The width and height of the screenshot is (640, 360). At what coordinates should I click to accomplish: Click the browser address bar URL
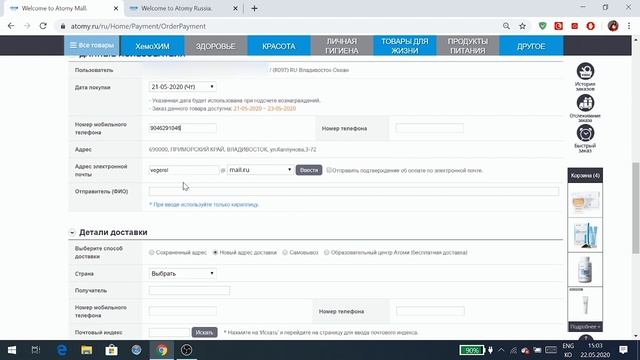pos(138,26)
